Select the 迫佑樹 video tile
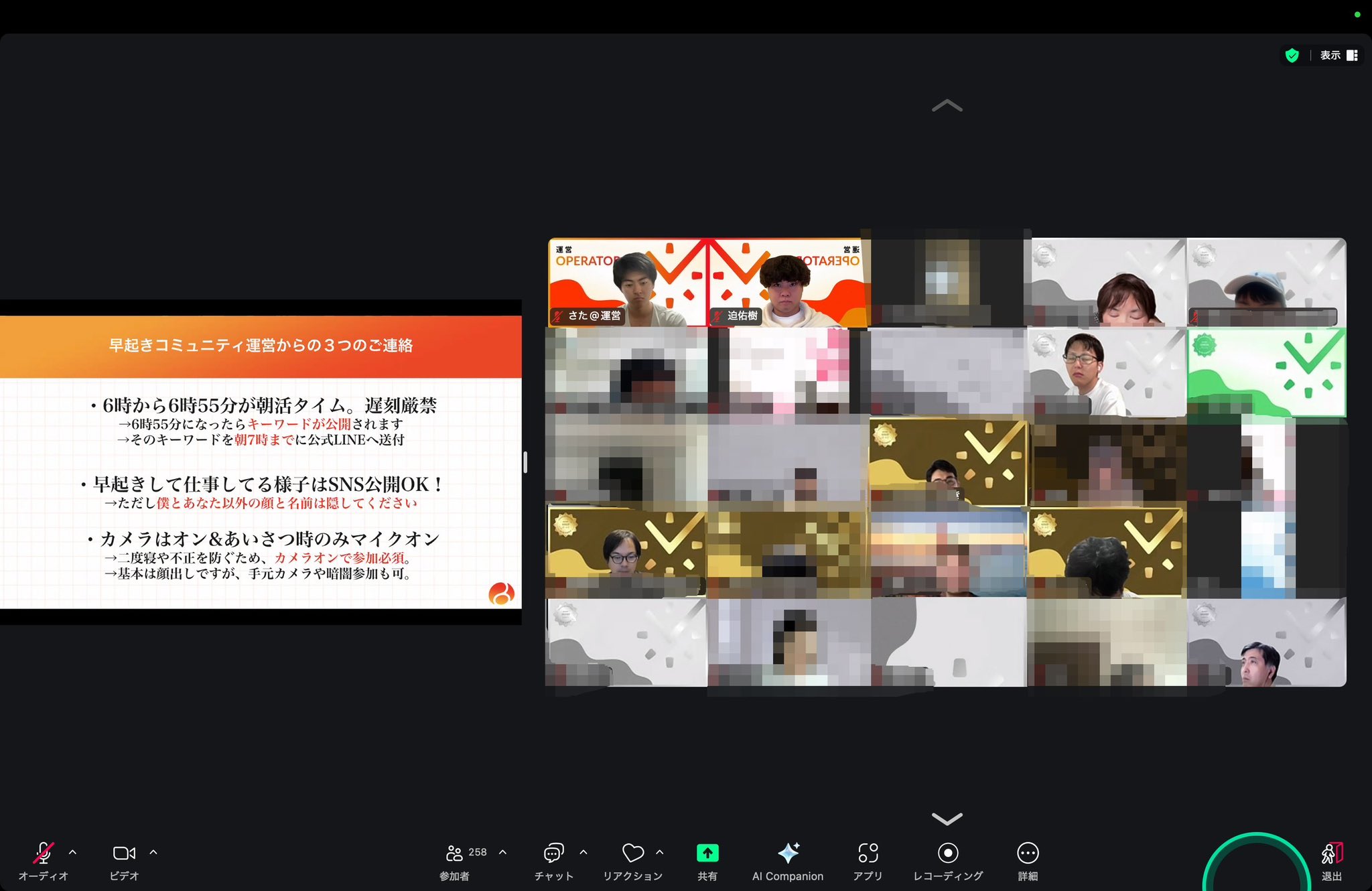The width and height of the screenshot is (1372, 891). pyautogui.click(x=788, y=283)
